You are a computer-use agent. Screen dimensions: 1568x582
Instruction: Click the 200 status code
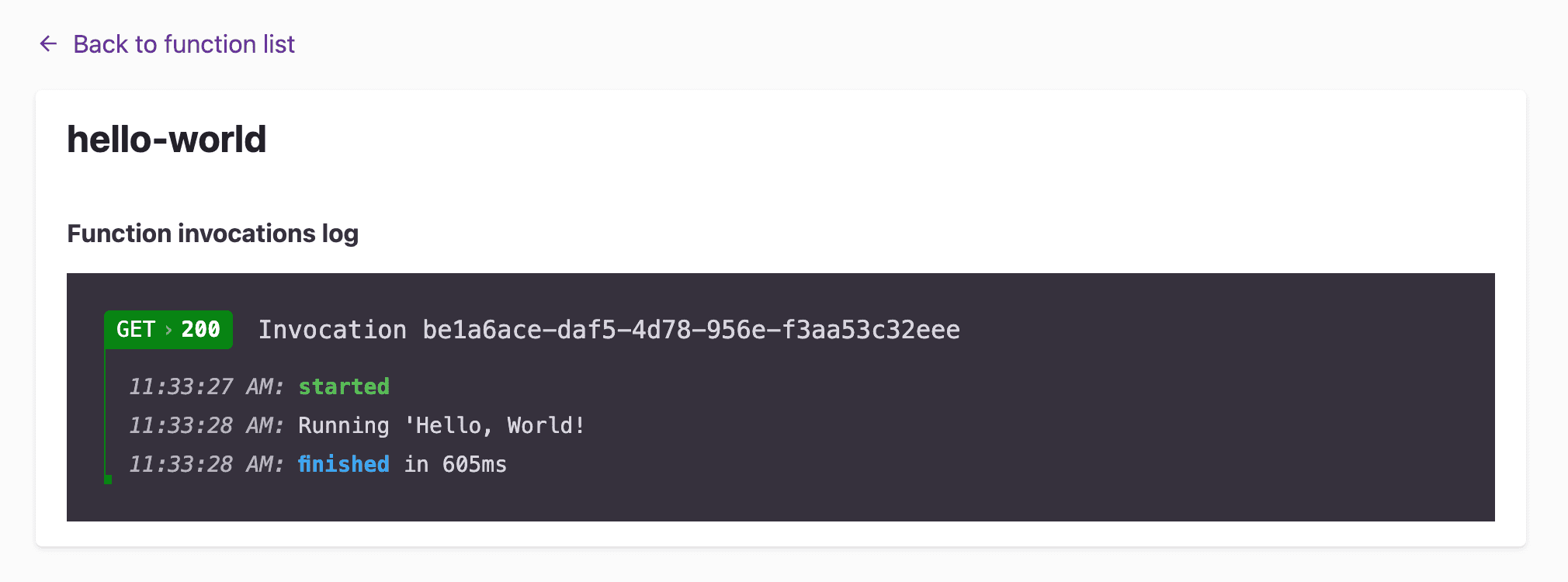tap(201, 330)
